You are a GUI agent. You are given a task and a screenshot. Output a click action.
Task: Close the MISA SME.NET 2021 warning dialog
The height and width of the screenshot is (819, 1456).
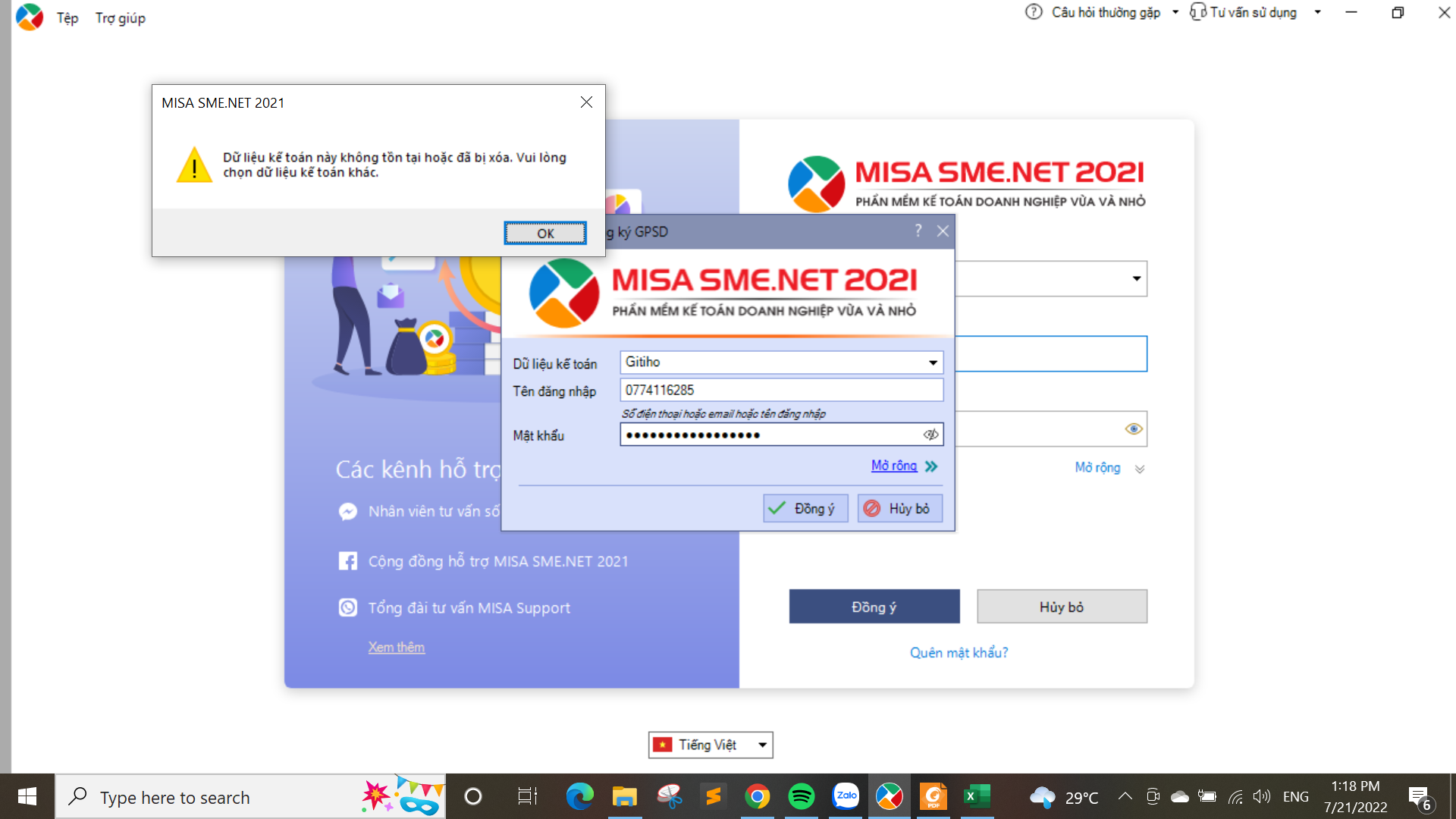pyautogui.click(x=586, y=102)
